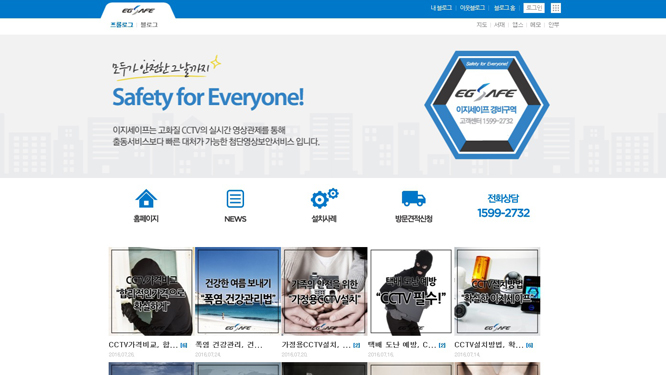This screenshot has height=375, width=666.
Task: Click the EGSAFE logo tab at top
Action: pos(138,10)
